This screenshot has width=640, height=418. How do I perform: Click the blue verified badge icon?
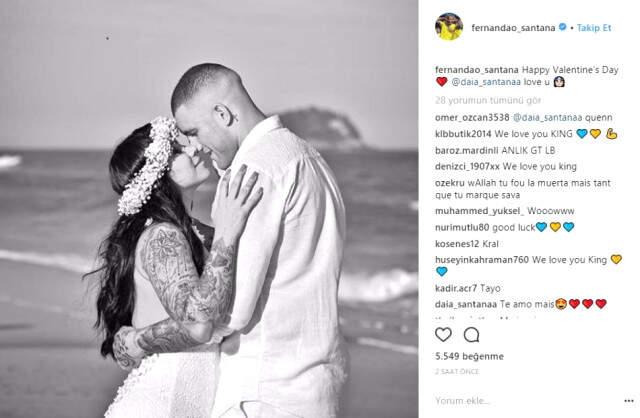click(x=562, y=27)
